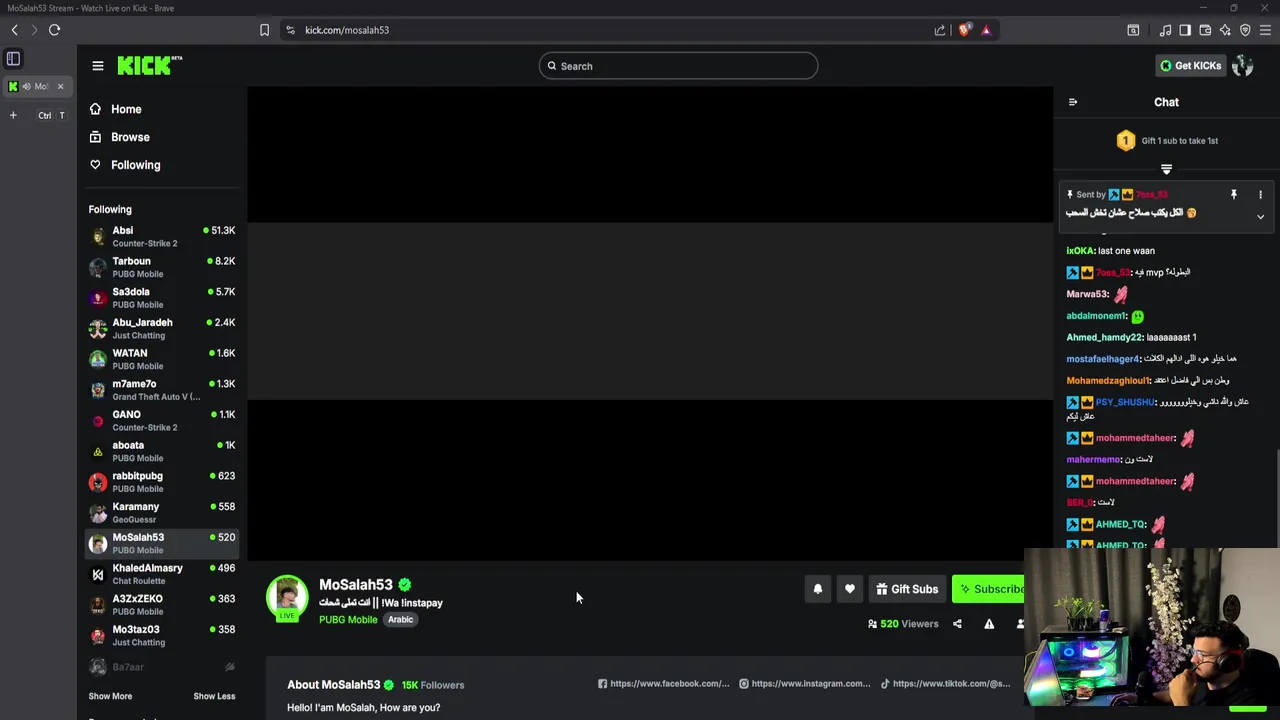1280x720 pixels.
Task: Click Show More under Following
Action: click(110, 696)
